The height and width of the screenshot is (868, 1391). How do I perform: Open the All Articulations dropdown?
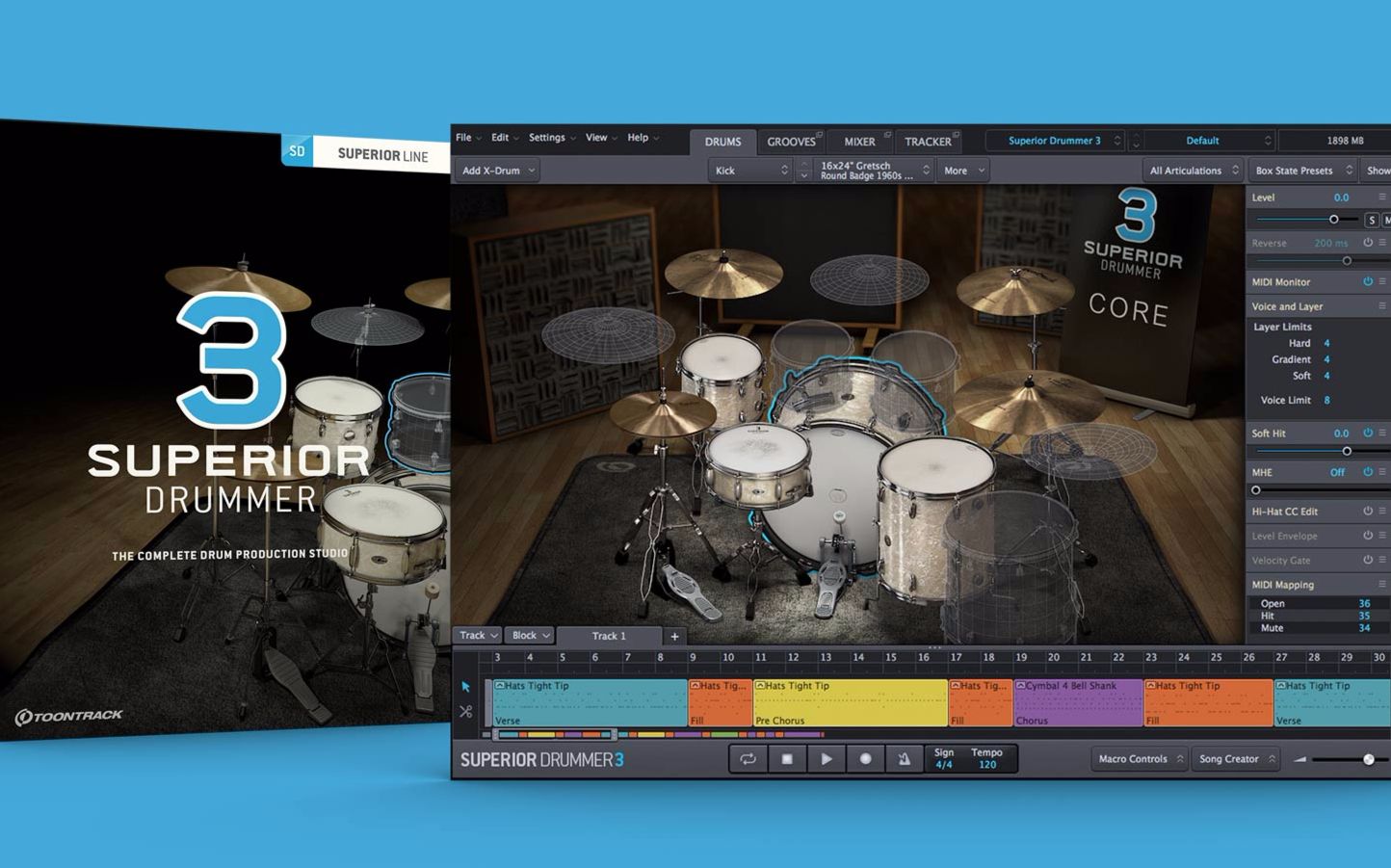point(1194,171)
